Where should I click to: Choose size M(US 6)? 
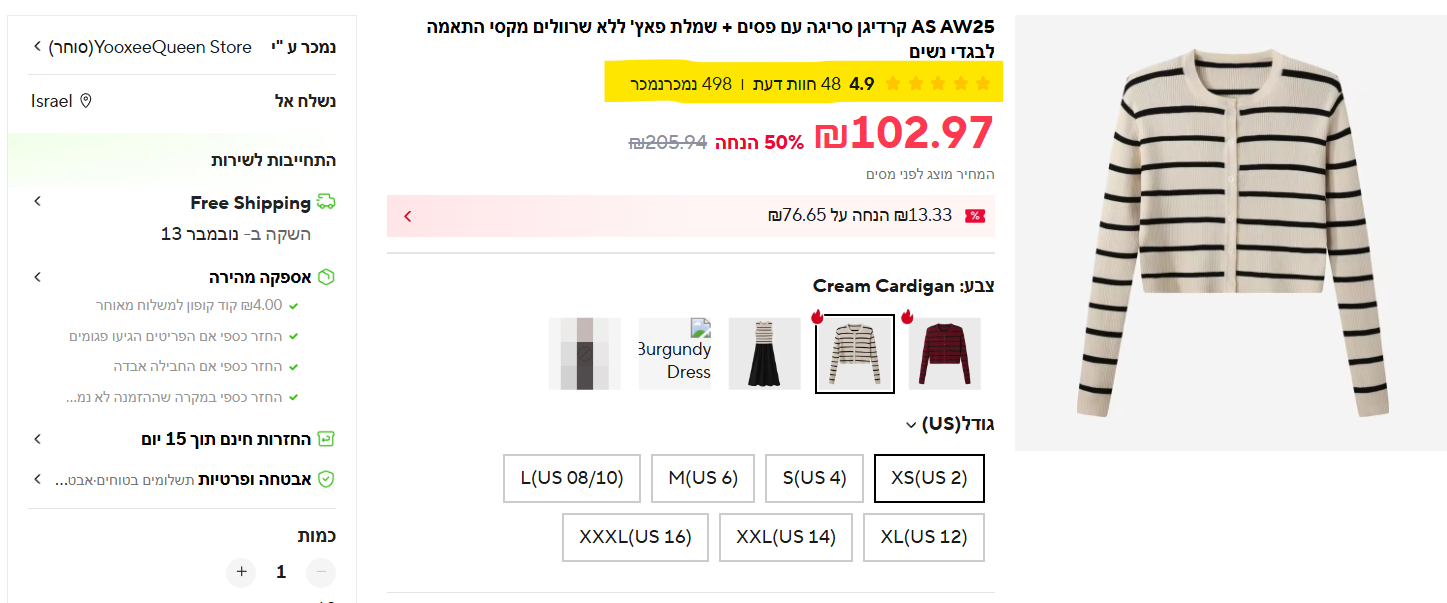703,478
